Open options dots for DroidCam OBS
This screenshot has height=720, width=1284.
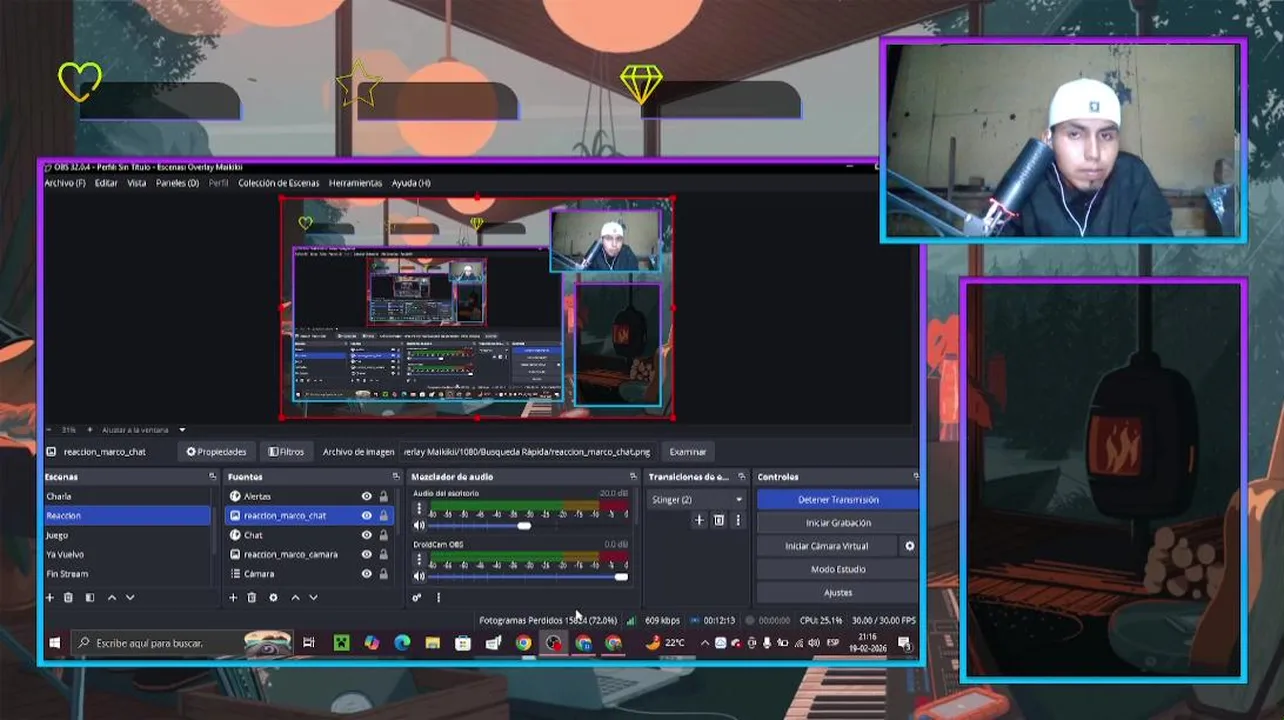click(419, 560)
